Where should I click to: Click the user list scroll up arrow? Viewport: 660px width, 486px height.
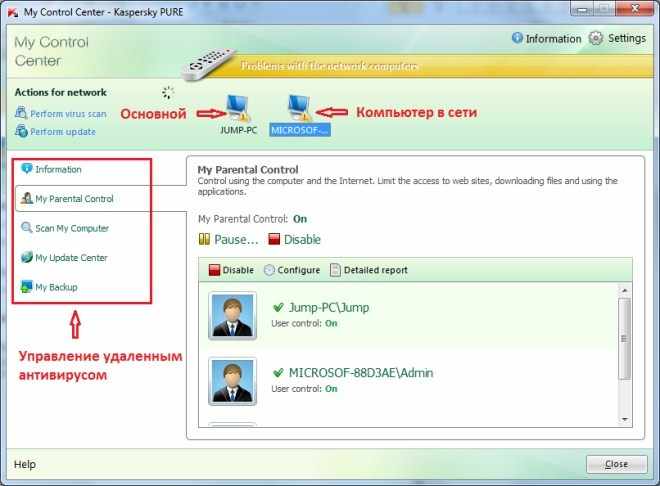(x=625, y=290)
